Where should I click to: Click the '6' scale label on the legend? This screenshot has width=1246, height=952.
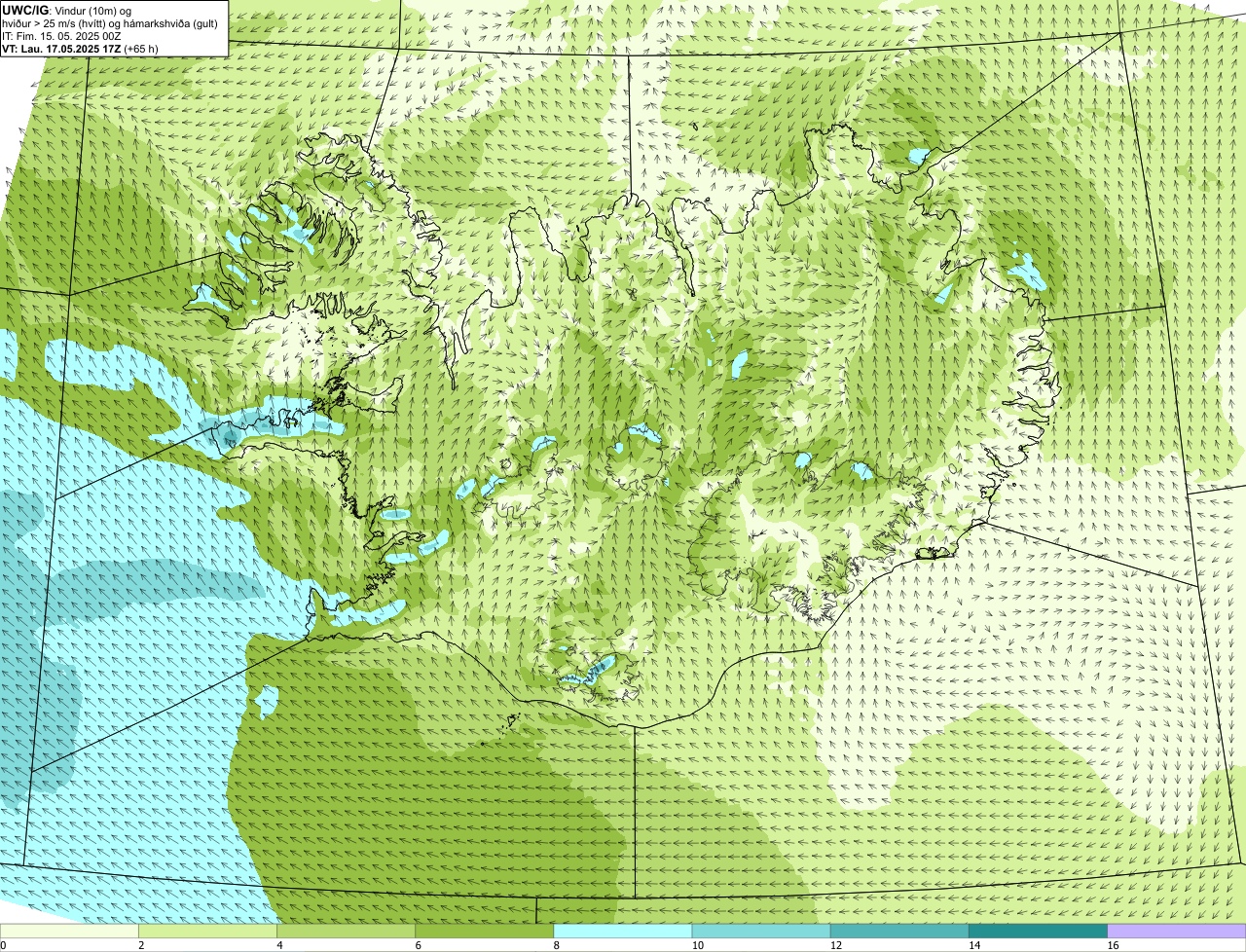click(418, 945)
